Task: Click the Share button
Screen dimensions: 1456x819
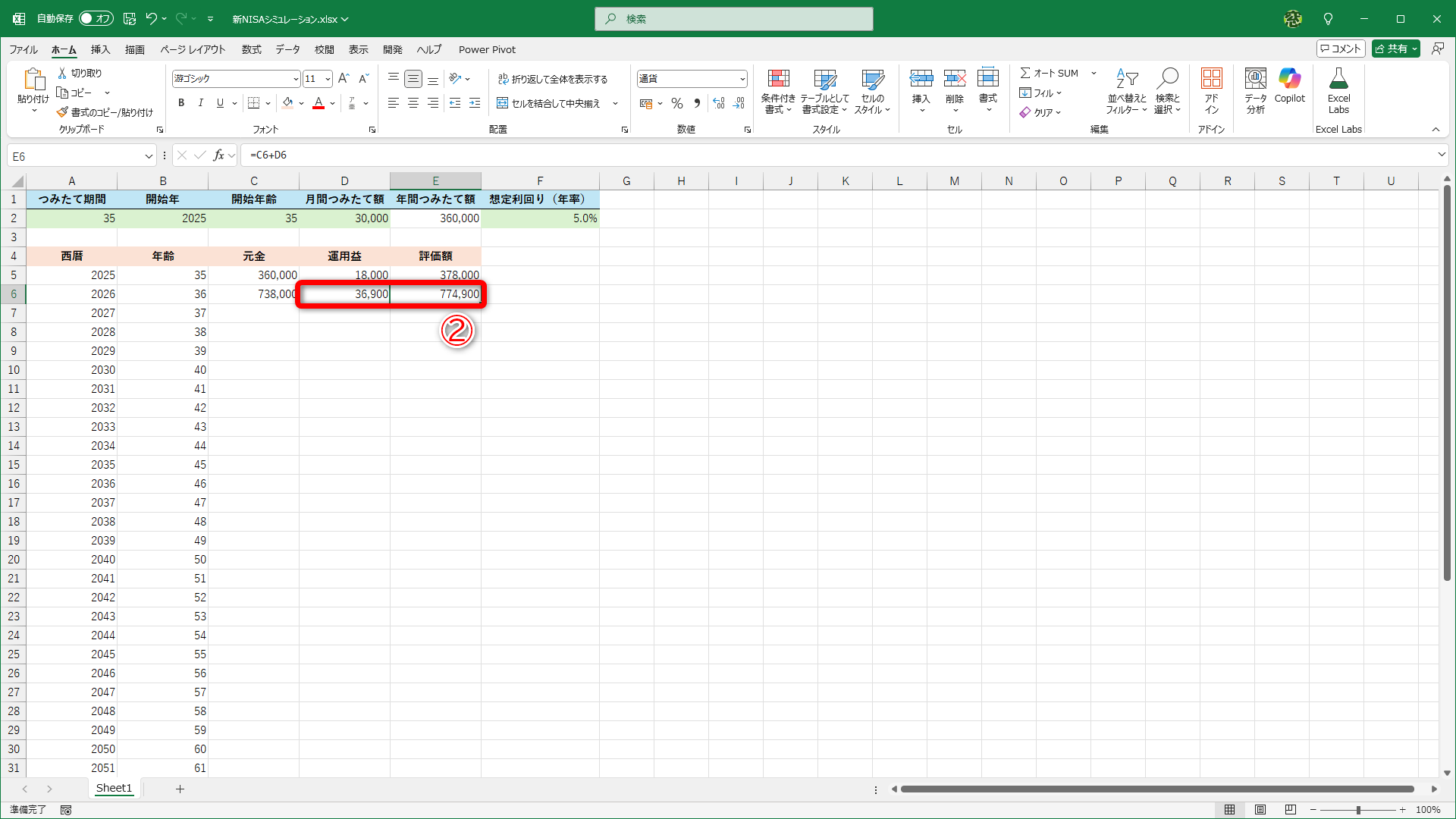Action: pos(1390,49)
